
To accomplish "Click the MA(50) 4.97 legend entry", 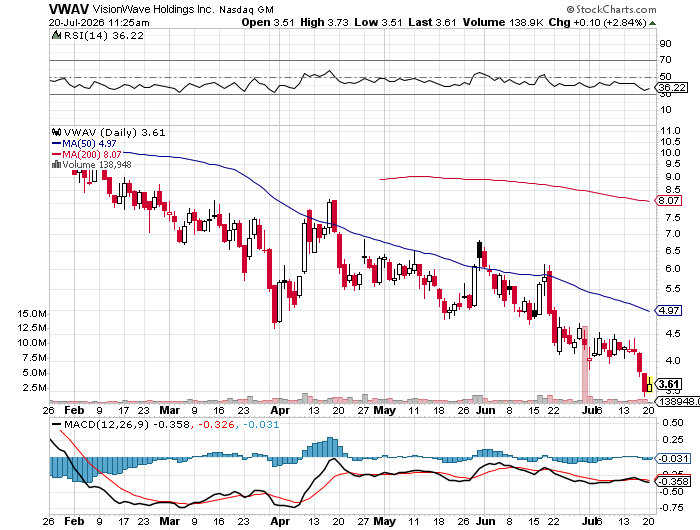I will (x=84, y=143).
